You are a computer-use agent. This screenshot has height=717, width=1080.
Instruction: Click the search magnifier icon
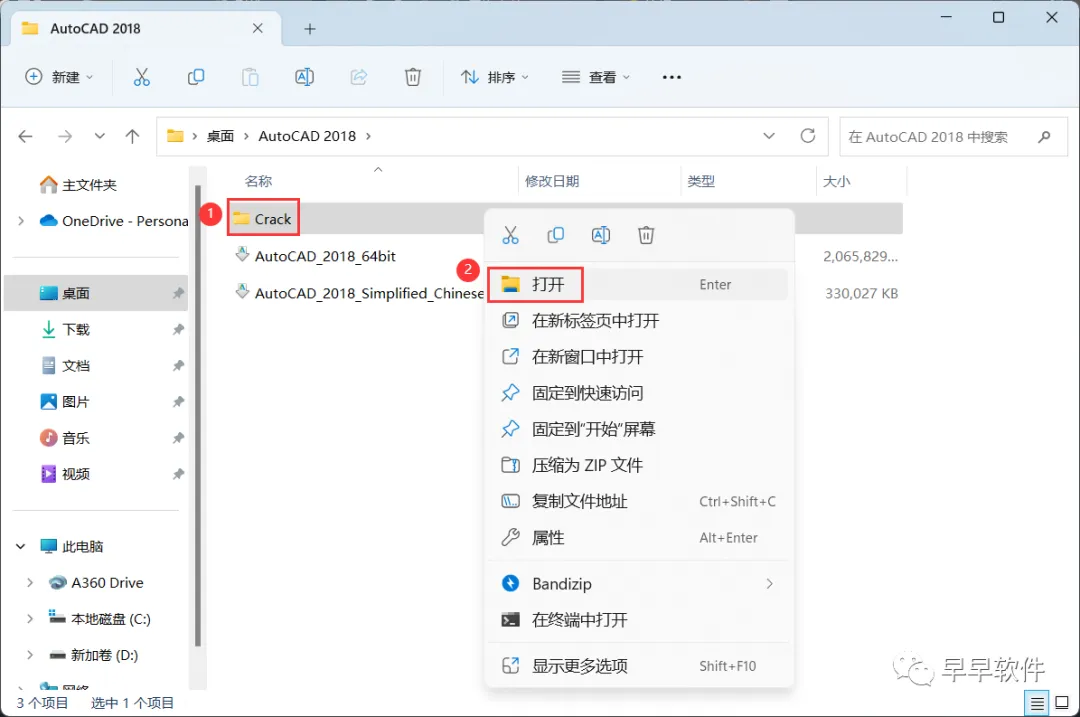(1044, 136)
